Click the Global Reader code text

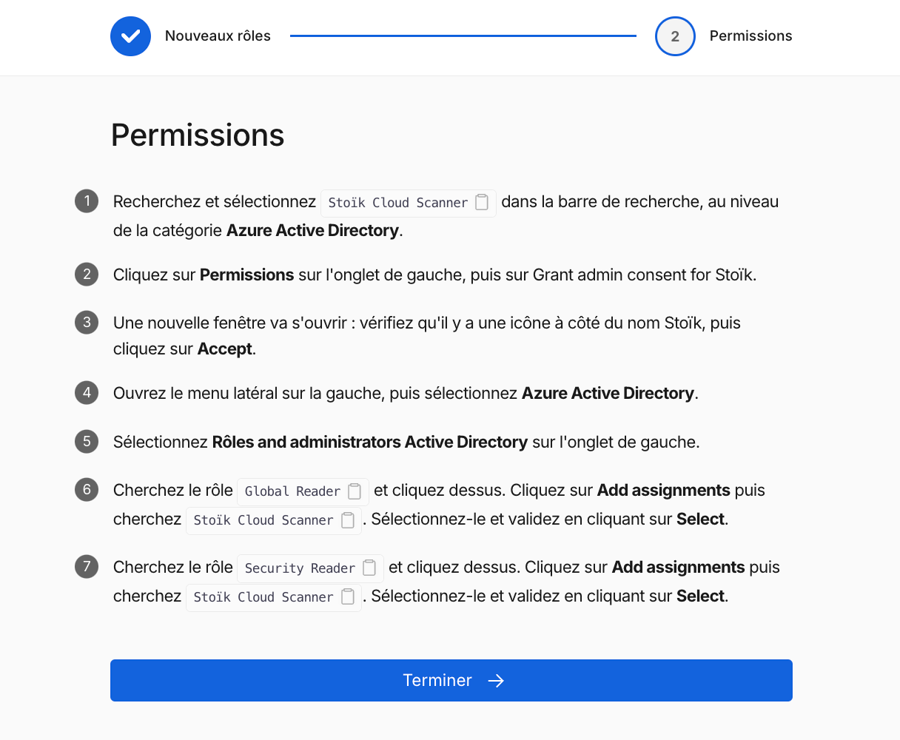coord(292,491)
